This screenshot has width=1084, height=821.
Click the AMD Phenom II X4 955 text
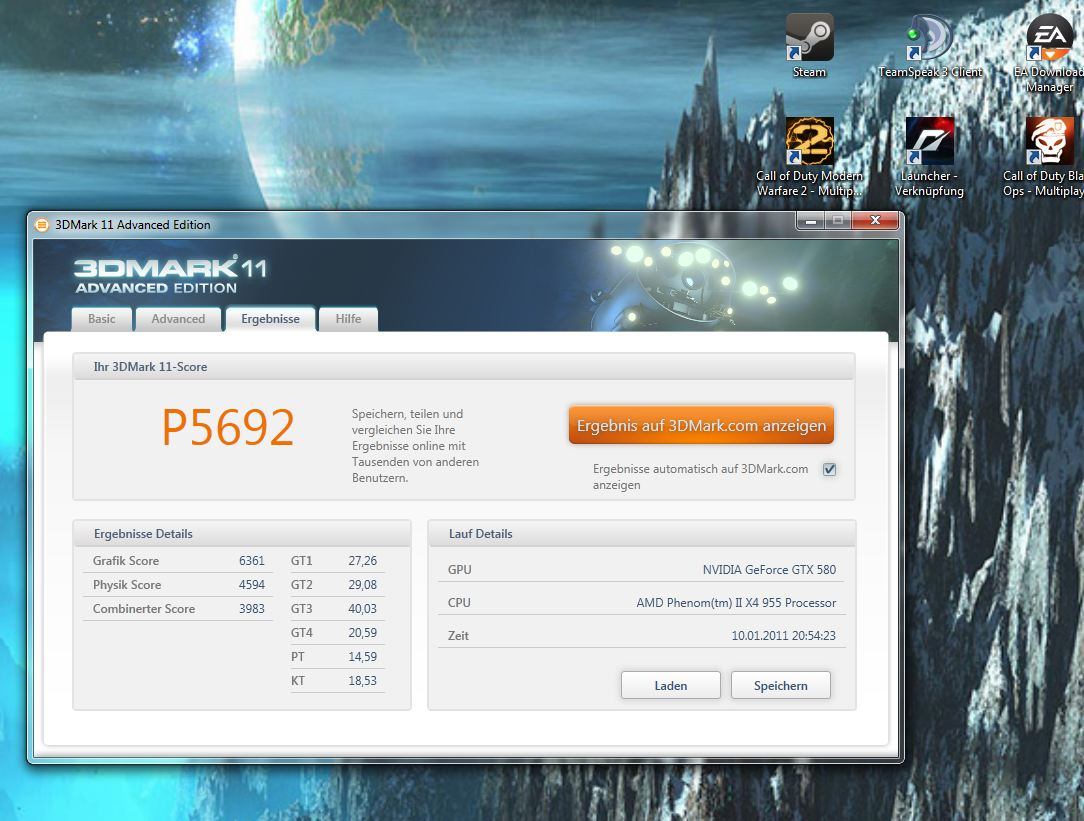(x=736, y=603)
